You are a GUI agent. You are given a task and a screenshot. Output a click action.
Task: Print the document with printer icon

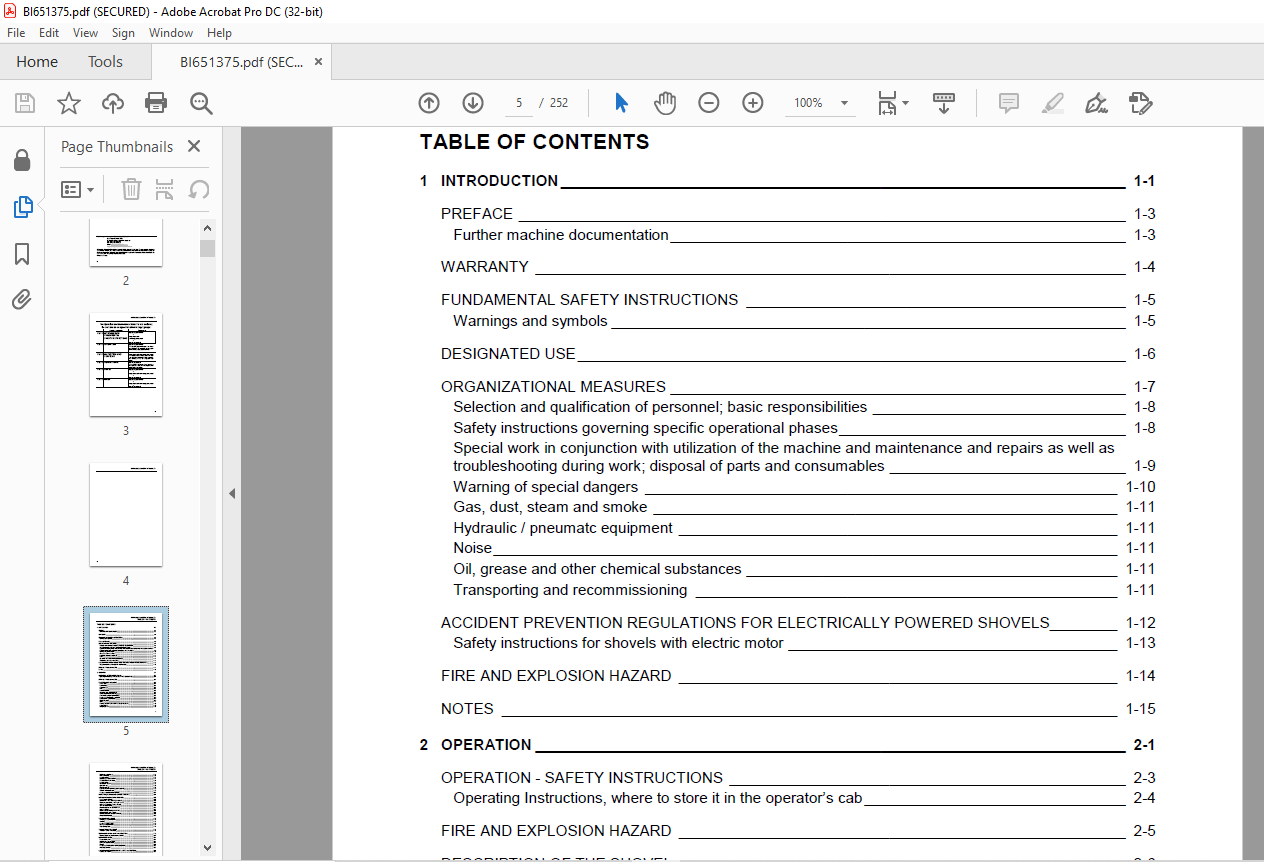tap(156, 103)
